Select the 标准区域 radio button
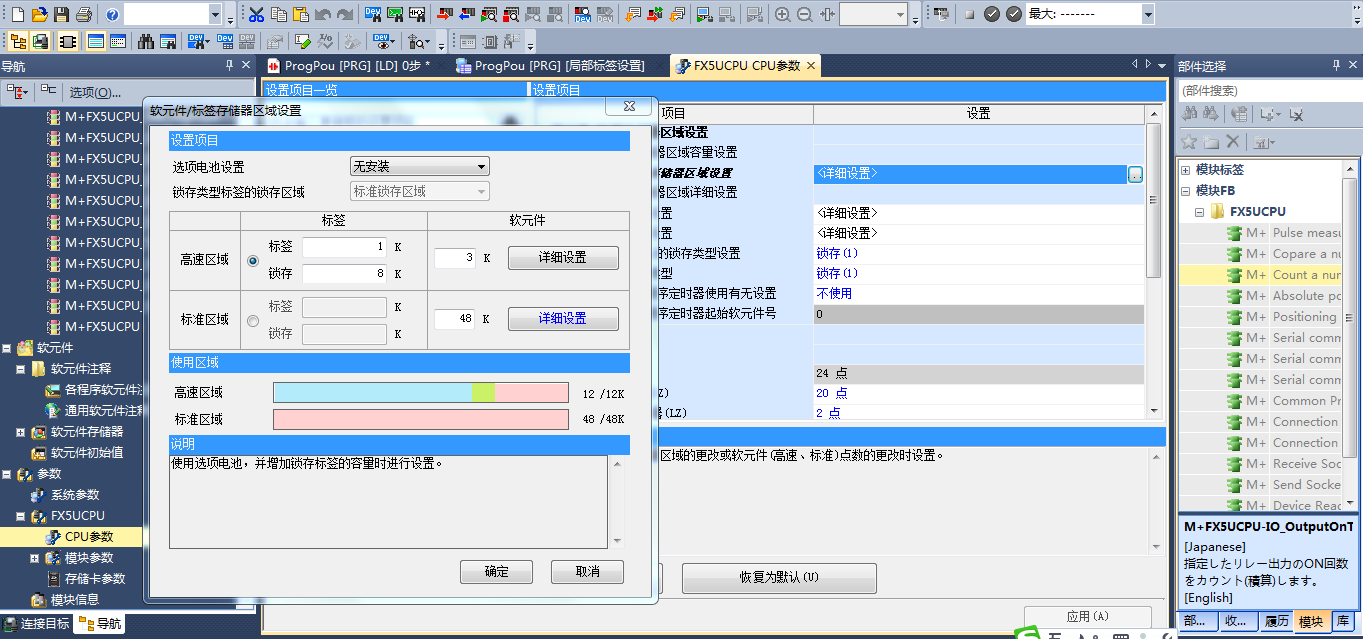The width and height of the screenshot is (1363, 639). pos(252,321)
